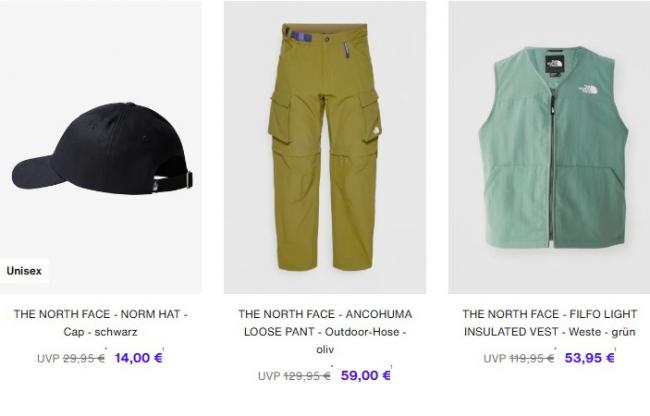The height and width of the screenshot is (416, 650).
Task: Click the cargo pocket logo on pants
Action: pos(374,131)
